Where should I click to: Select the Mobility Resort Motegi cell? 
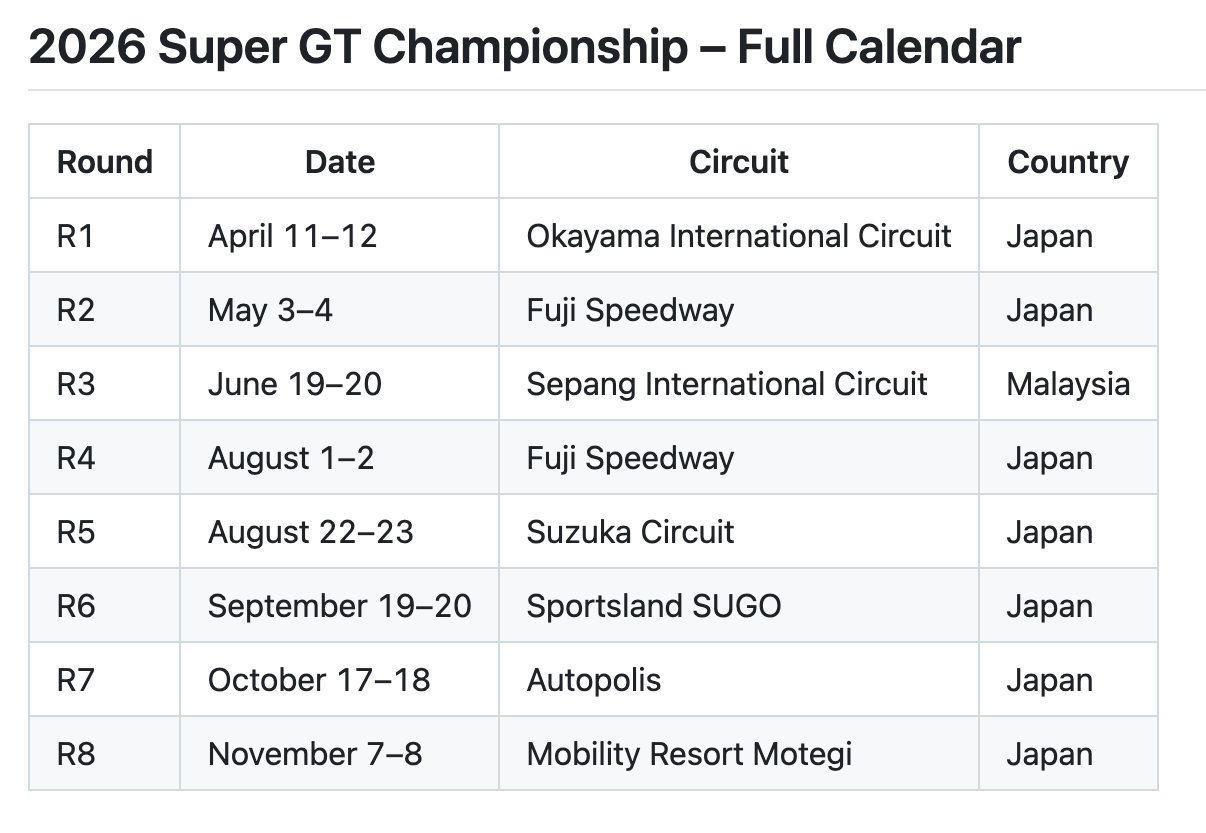click(x=689, y=754)
